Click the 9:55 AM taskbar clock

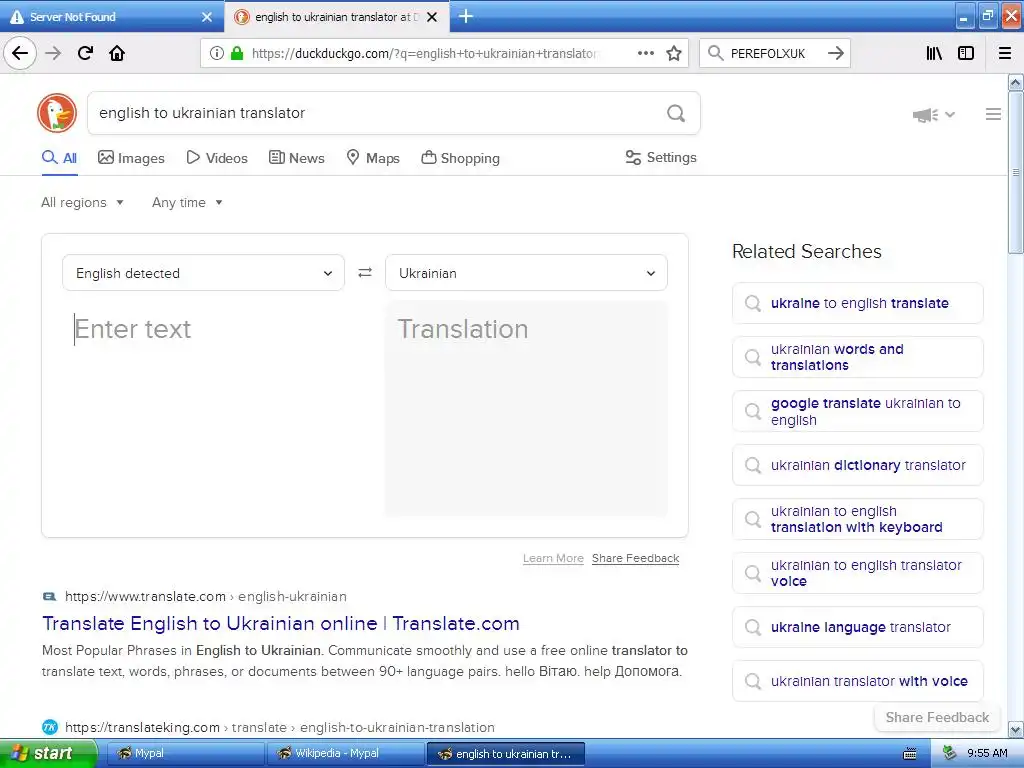tap(987, 754)
